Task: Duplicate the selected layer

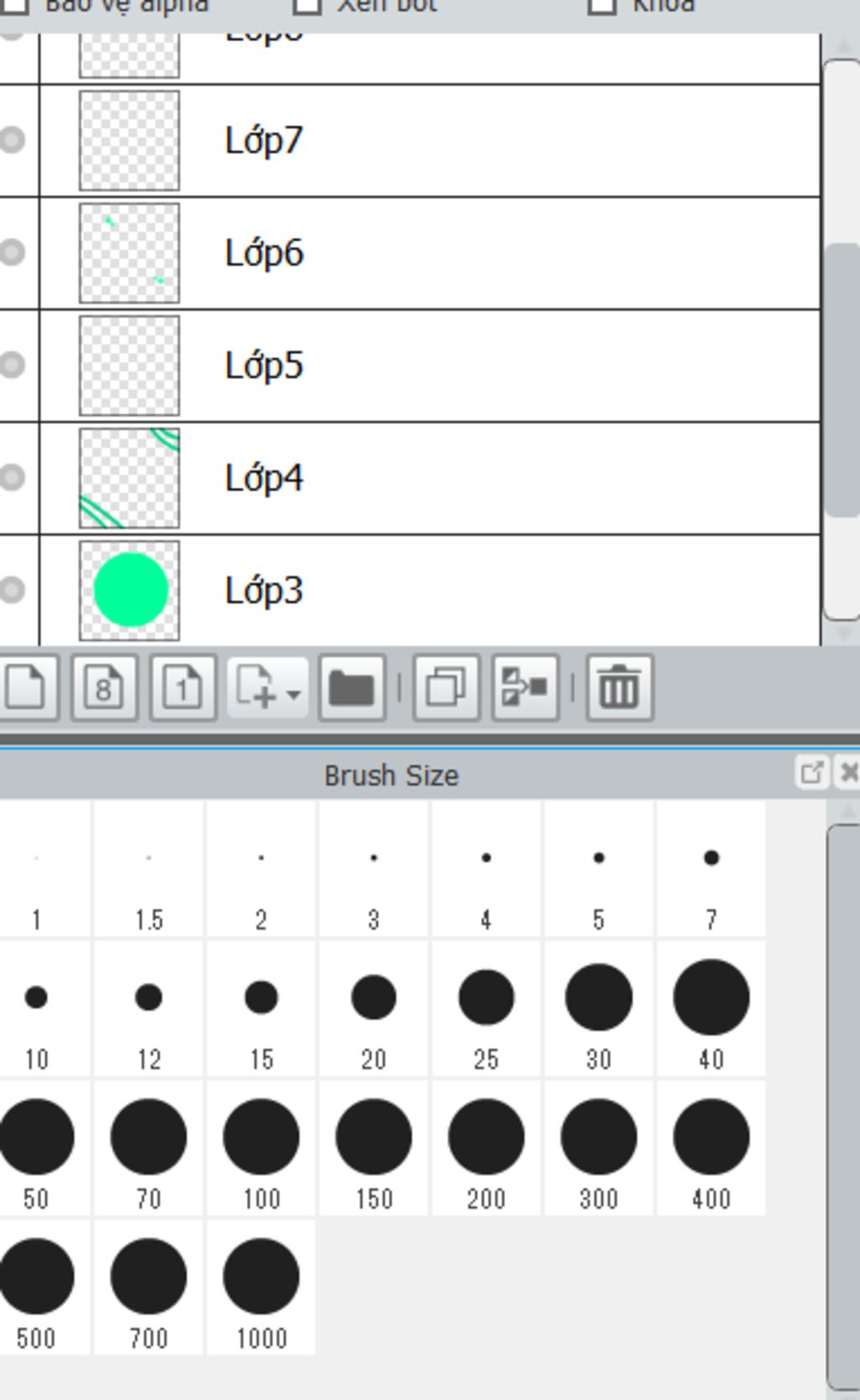Action: pos(447,688)
